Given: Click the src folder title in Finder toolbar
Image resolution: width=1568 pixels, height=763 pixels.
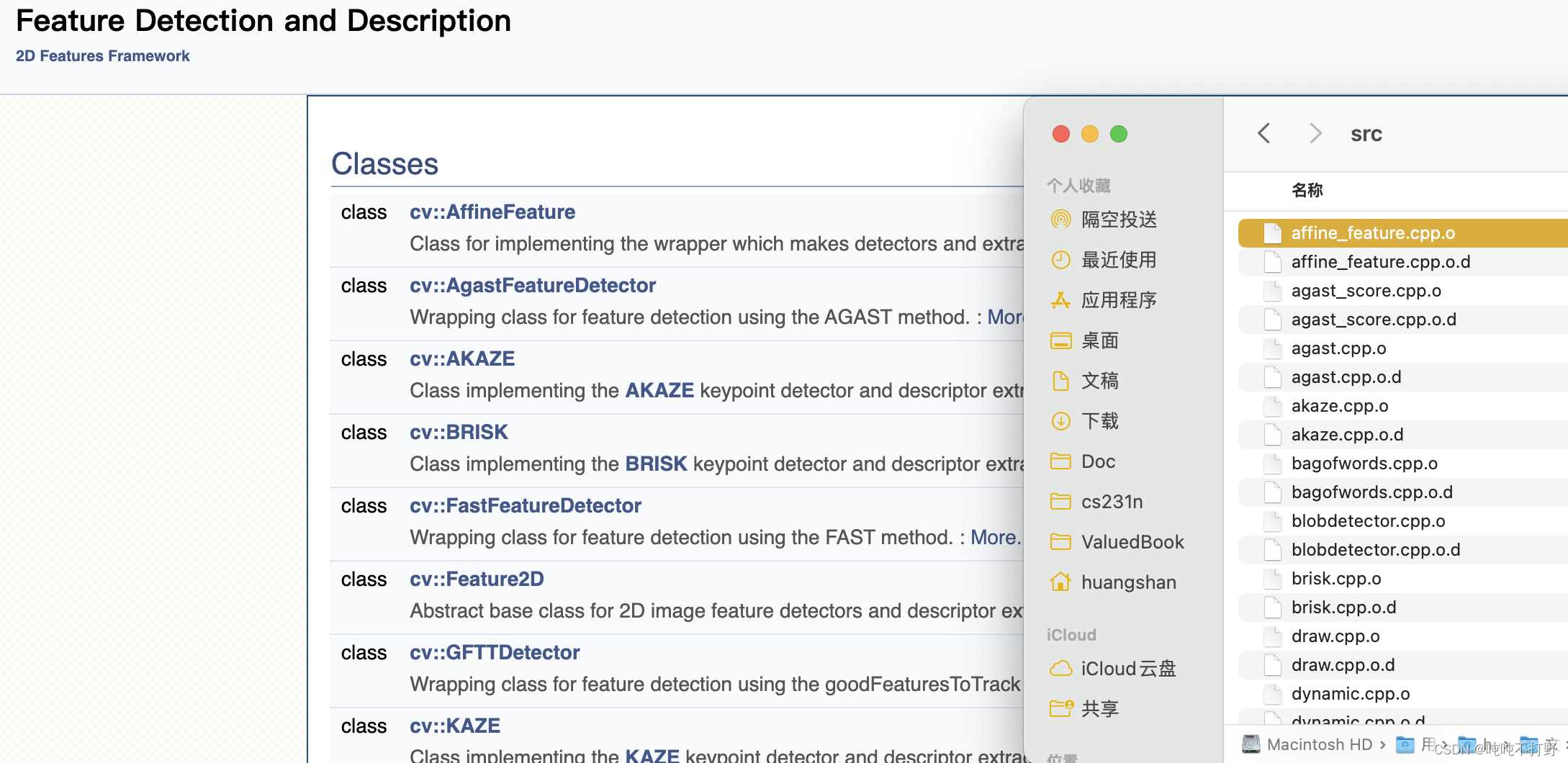Looking at the screenshot, I should 1366,134.
